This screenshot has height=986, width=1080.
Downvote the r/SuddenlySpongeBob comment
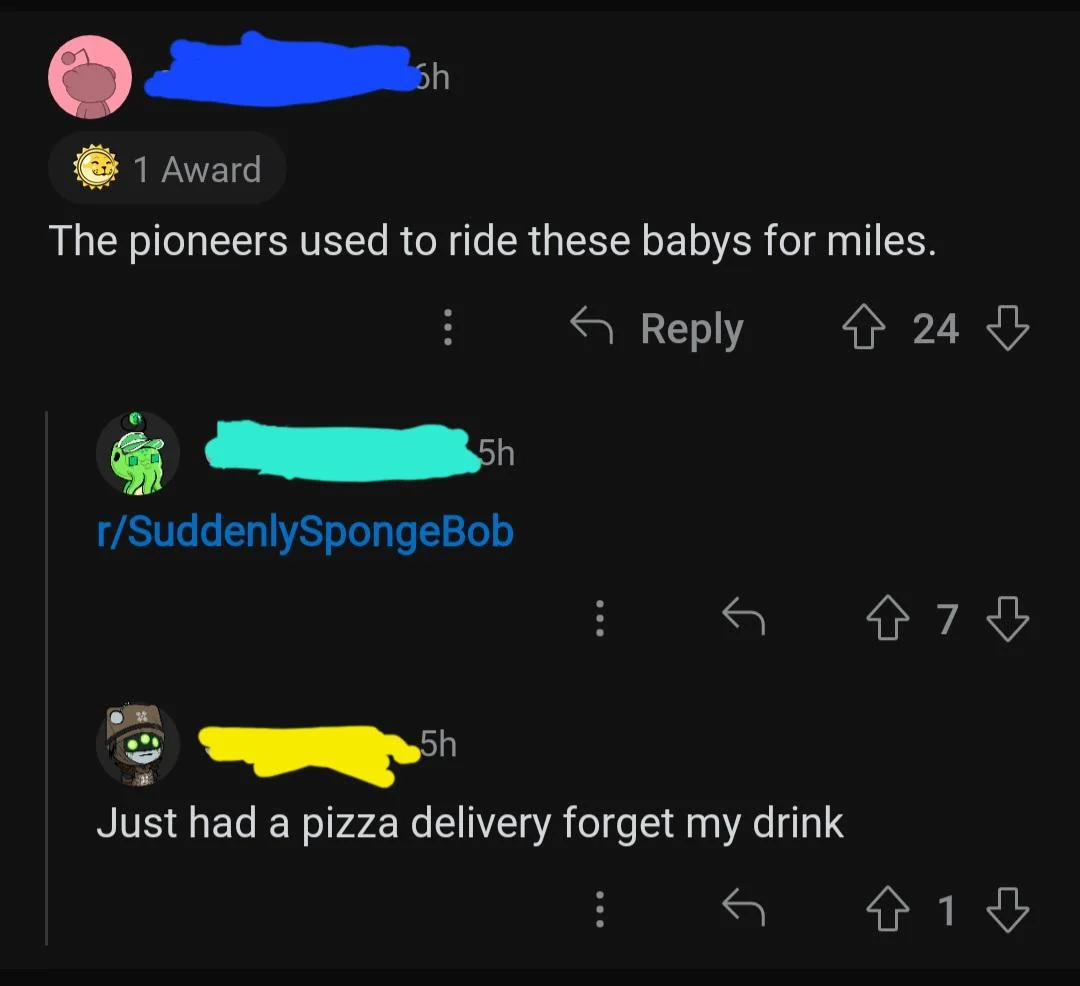pos(1008,618)
